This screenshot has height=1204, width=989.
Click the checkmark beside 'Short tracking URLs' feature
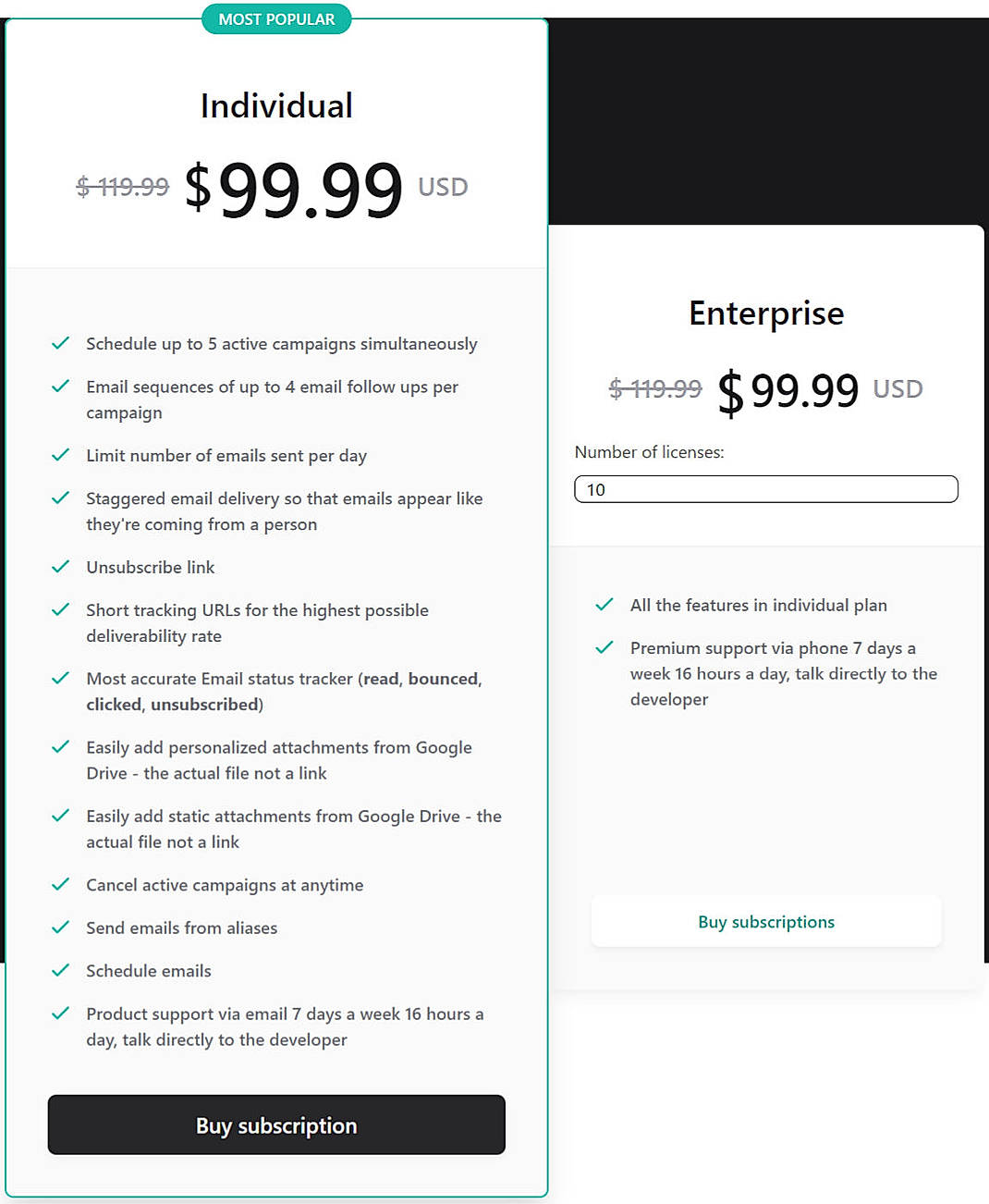(60, 609)
